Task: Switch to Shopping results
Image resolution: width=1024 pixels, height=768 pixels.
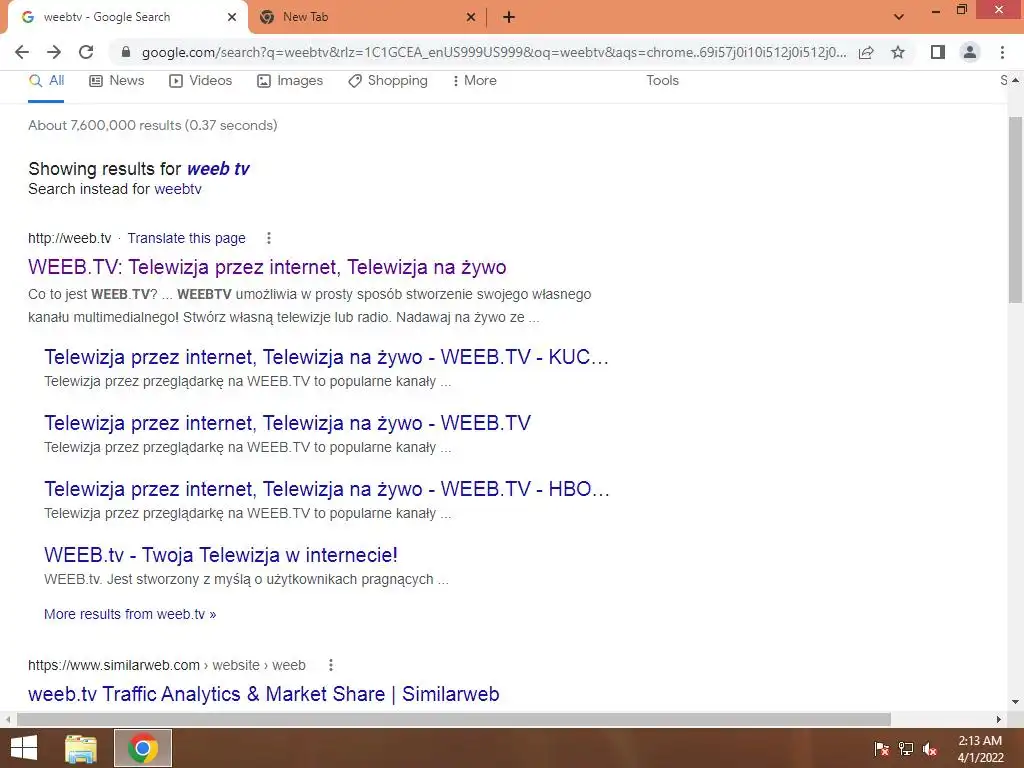Action: click(x=388, y=80)
